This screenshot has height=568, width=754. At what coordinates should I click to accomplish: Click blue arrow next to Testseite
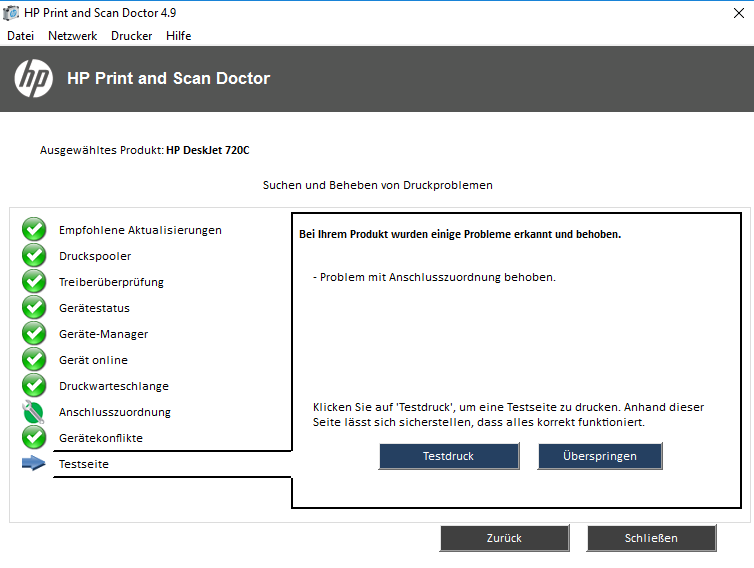point(34,463)
